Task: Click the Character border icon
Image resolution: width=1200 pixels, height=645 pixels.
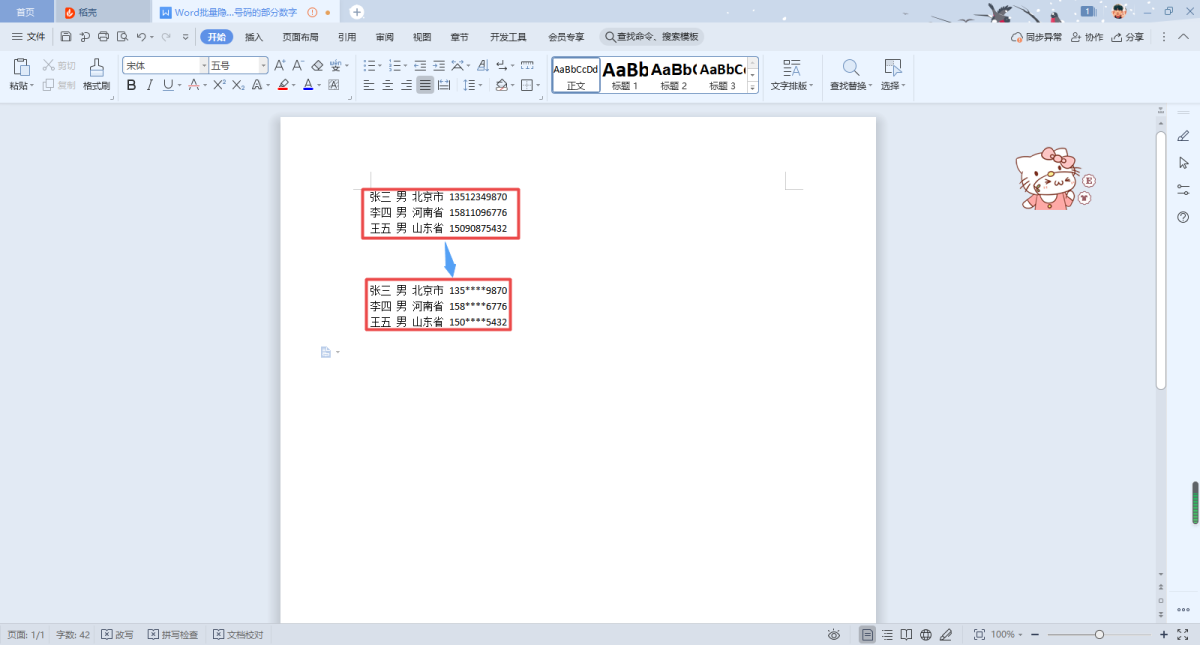Action: (x=334, y=85)
